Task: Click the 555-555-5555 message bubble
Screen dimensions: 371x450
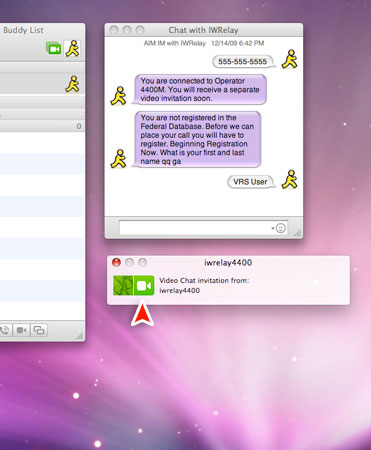Action: [x=243, y=62]
